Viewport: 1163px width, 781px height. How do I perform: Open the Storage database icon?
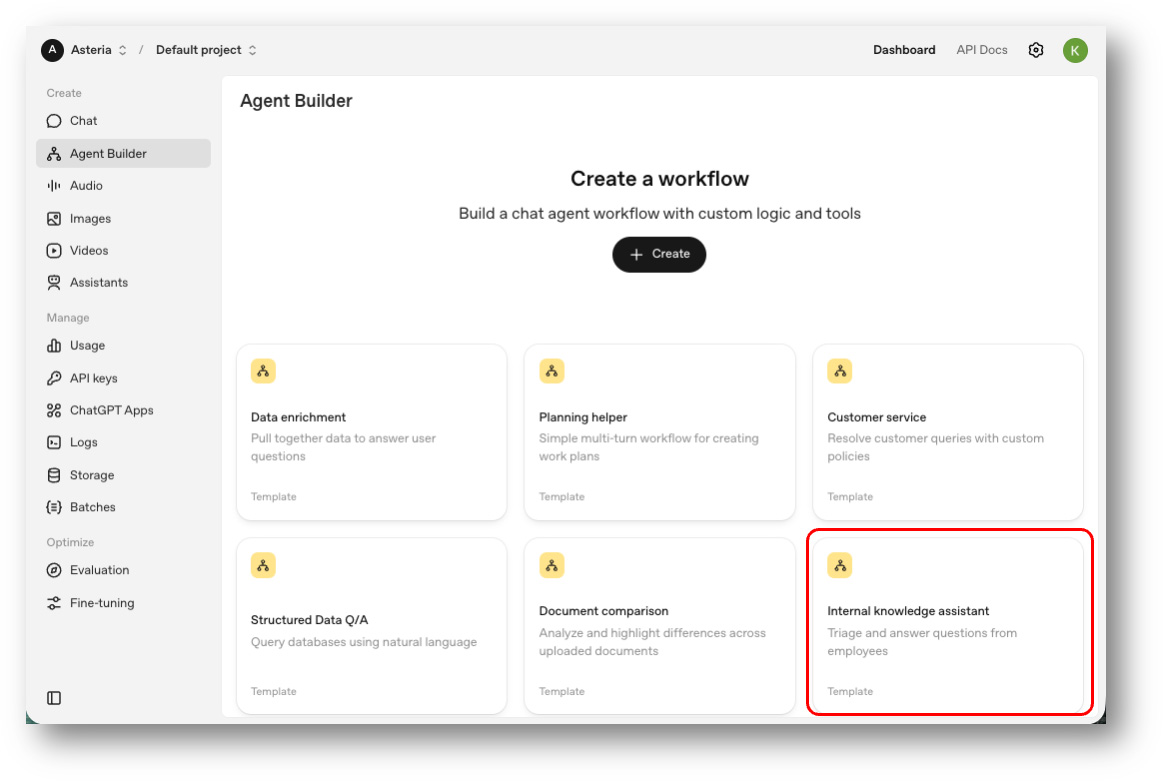pyautogui.click(x=54, y=476)
